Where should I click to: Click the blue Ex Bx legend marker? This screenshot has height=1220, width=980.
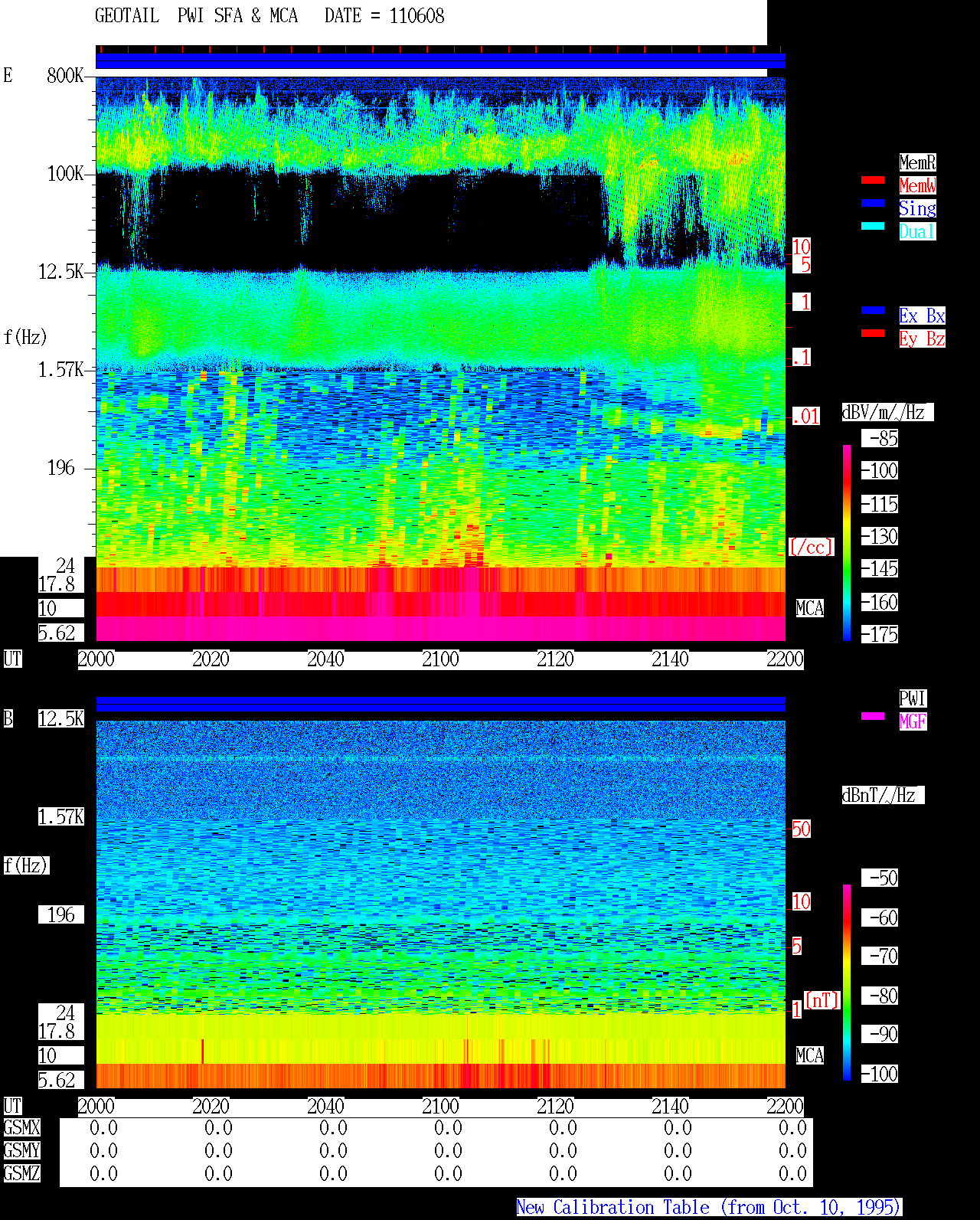point(873,310)
